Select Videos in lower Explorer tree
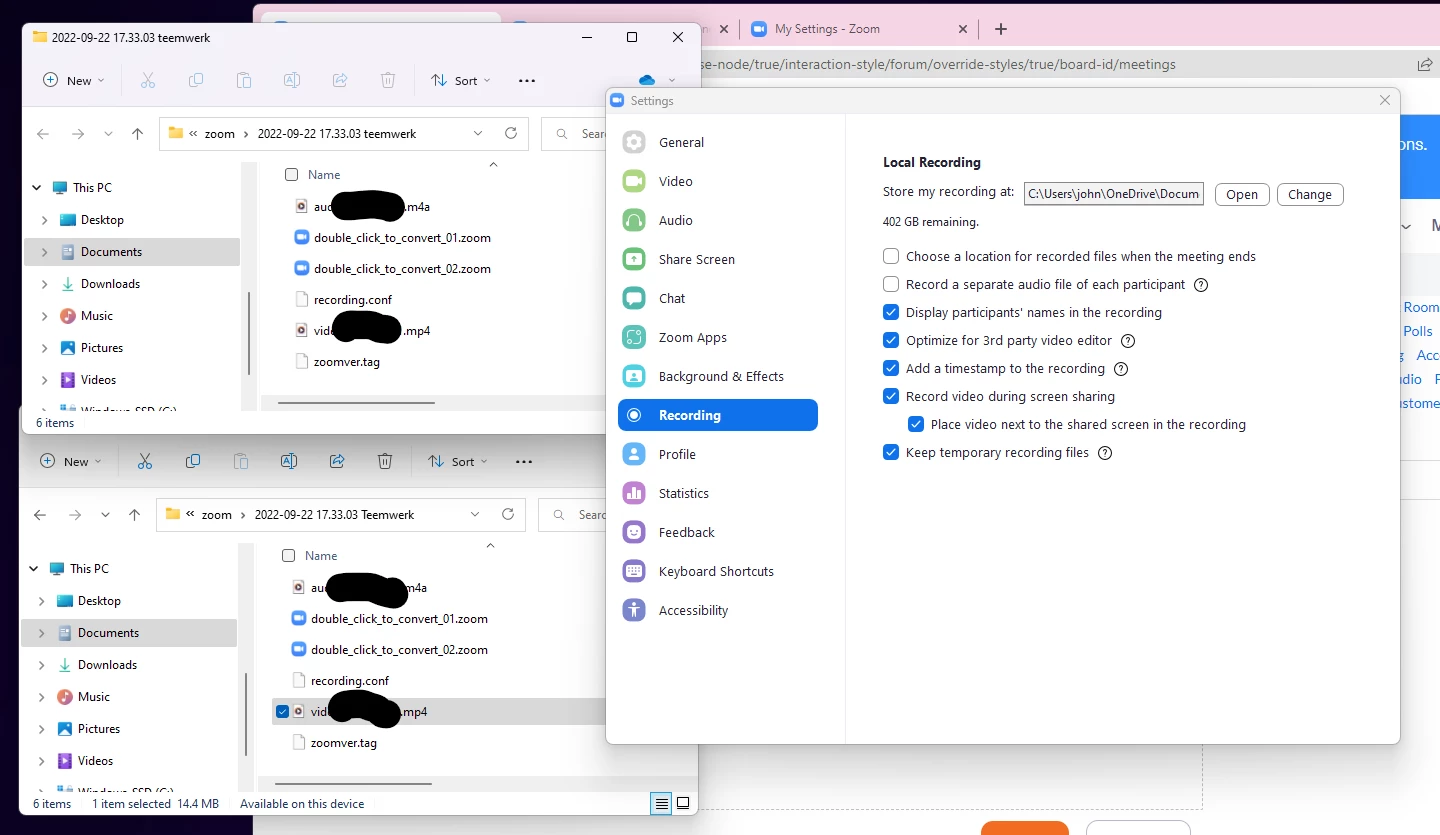This screenshot has height=835, width=1440. [x=129, y=761]
